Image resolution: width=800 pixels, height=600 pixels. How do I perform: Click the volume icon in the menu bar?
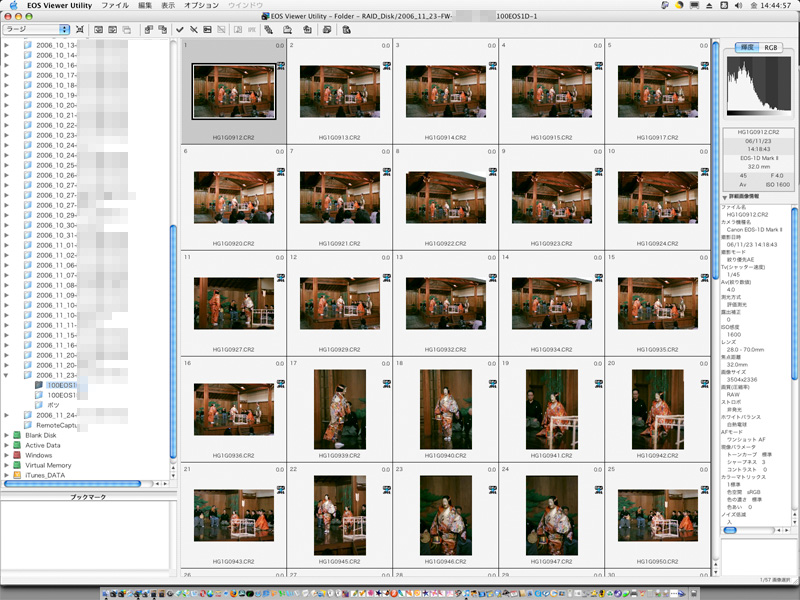tap(738, 5)
